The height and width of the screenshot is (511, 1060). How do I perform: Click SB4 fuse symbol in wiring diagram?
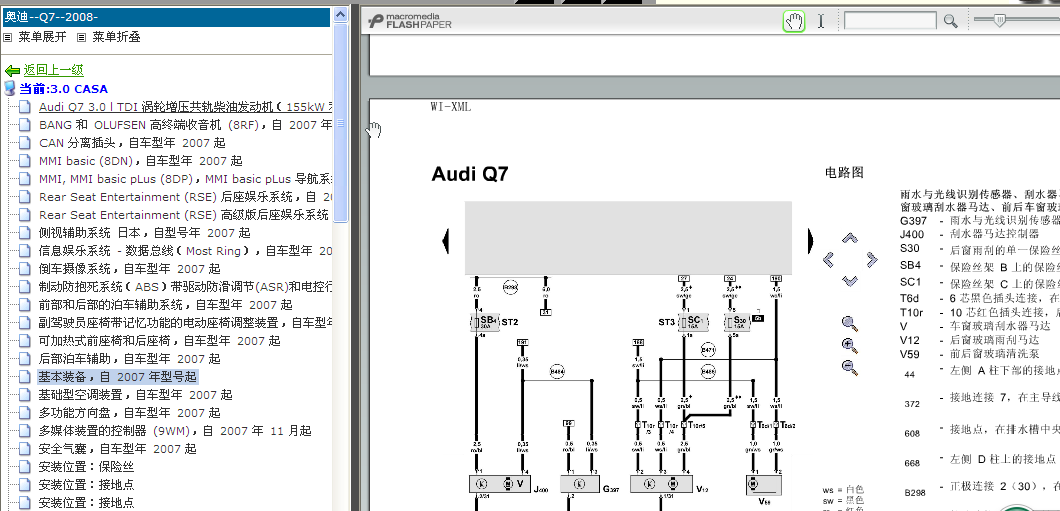[485, 322]
